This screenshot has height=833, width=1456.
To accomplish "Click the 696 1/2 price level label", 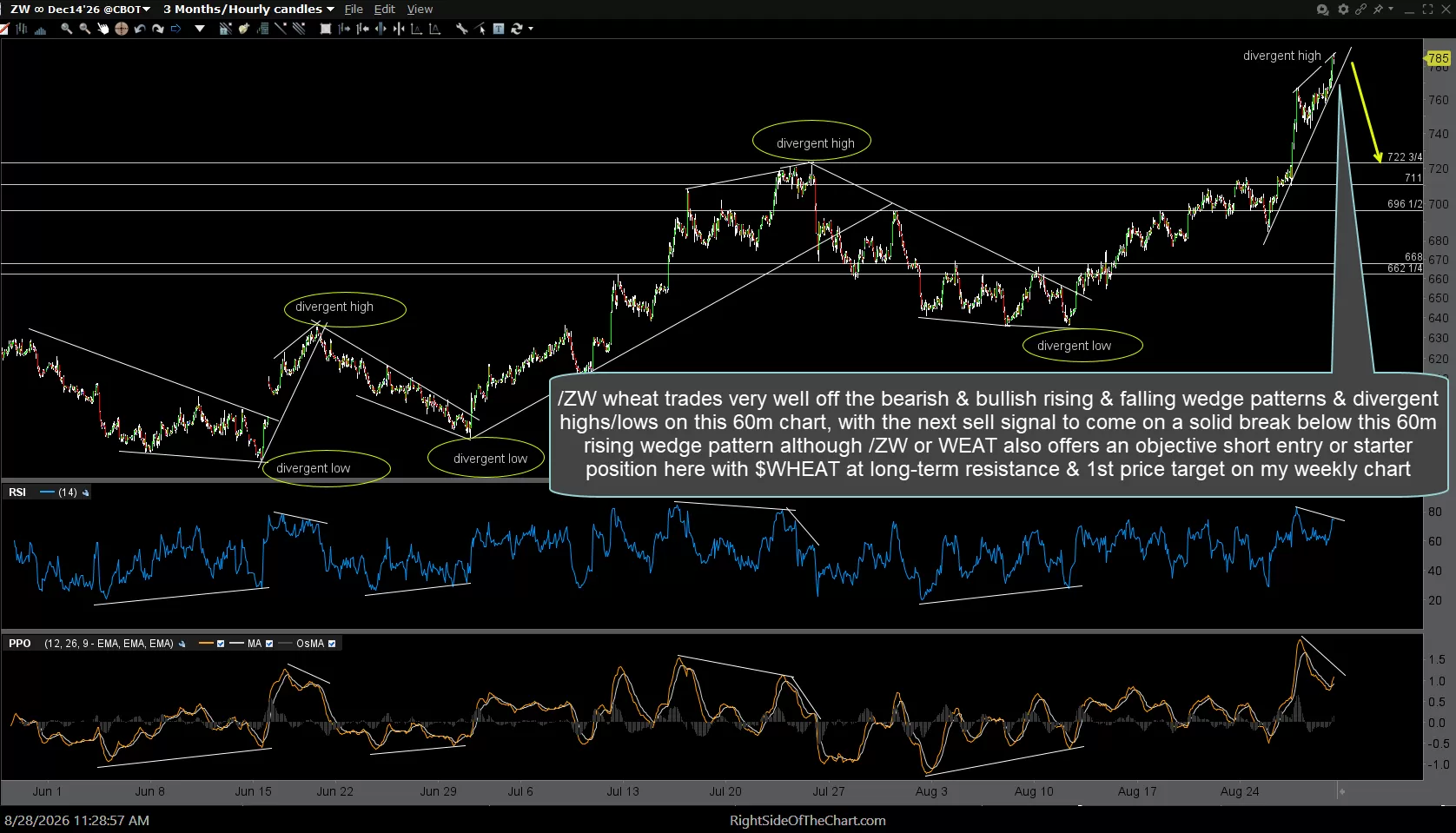I will [1405, 204].
